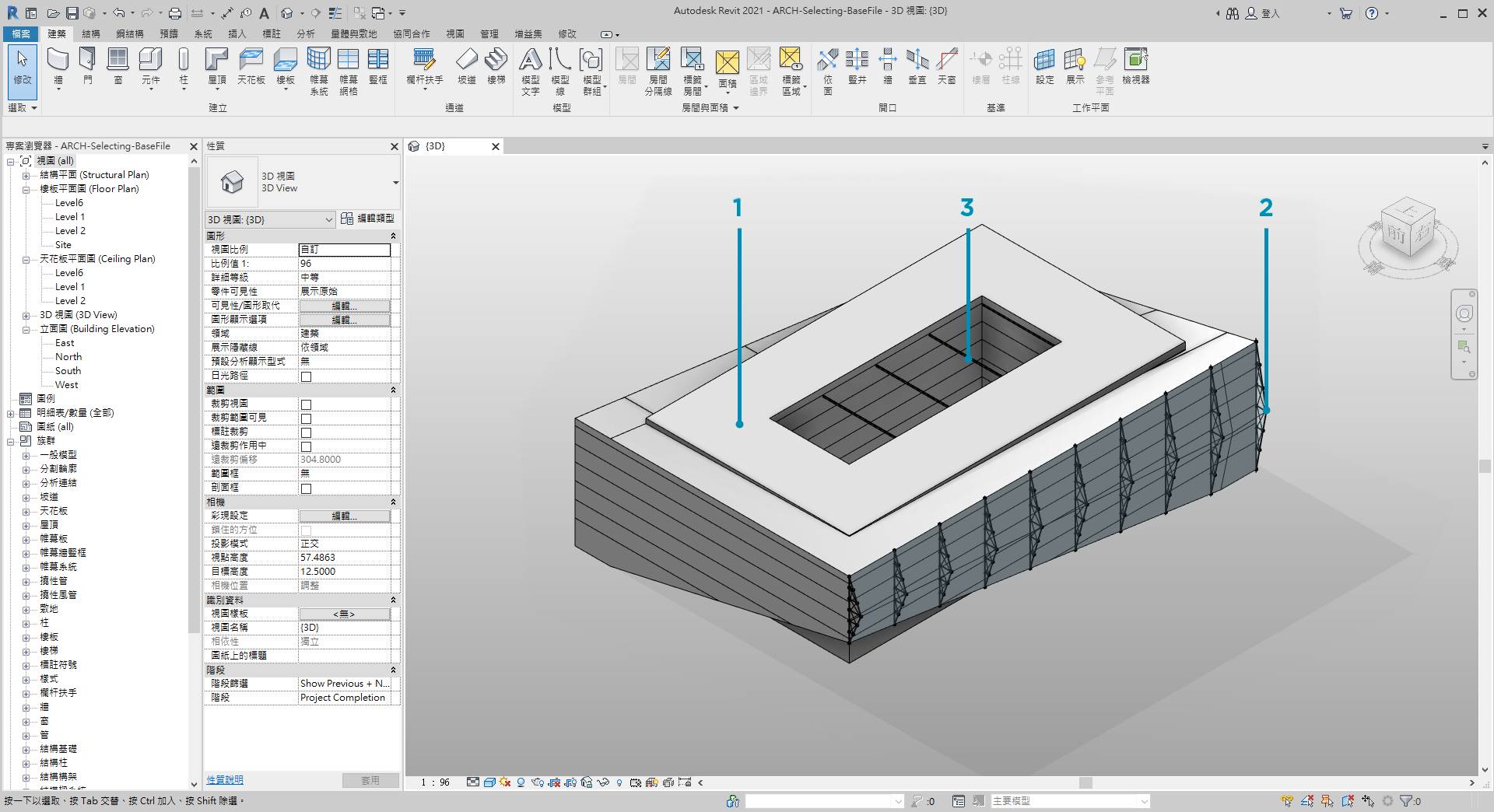
Task: Open the work plane Viewer (檢視器)
Action: click(1136, 66)
